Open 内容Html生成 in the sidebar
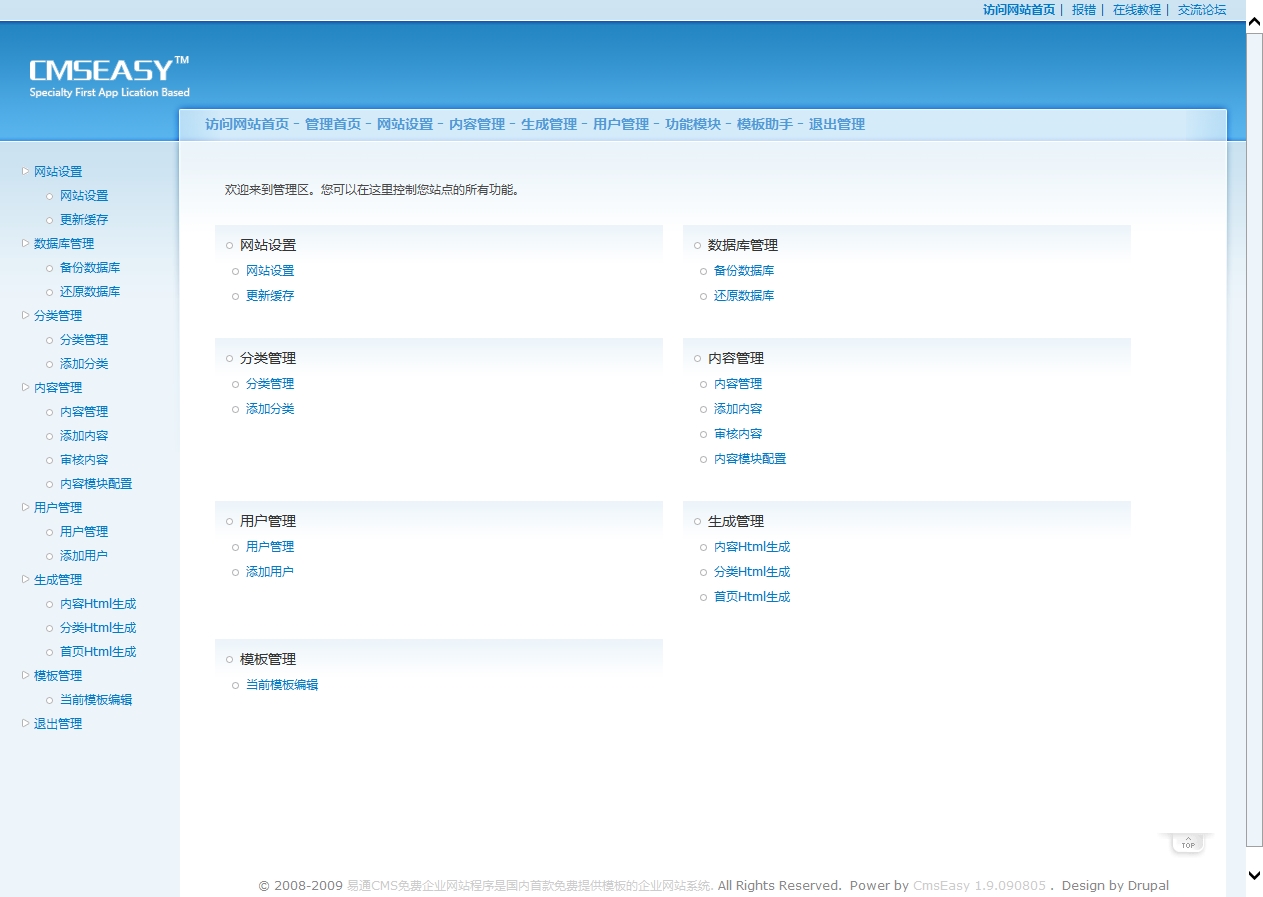 coord(98,603)
